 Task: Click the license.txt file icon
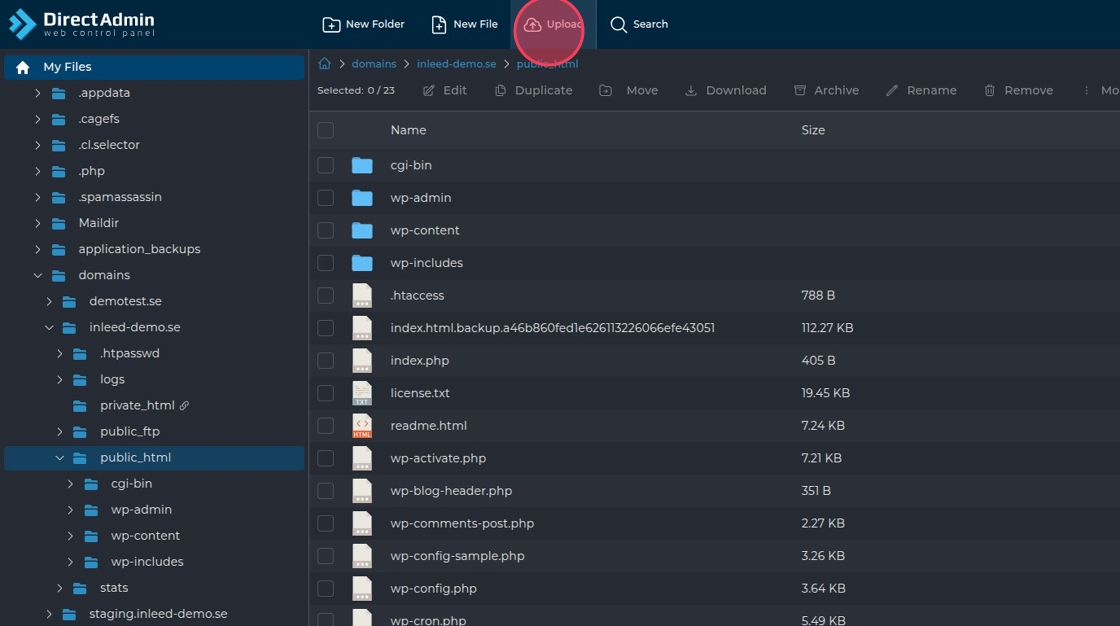pos(362,393)
